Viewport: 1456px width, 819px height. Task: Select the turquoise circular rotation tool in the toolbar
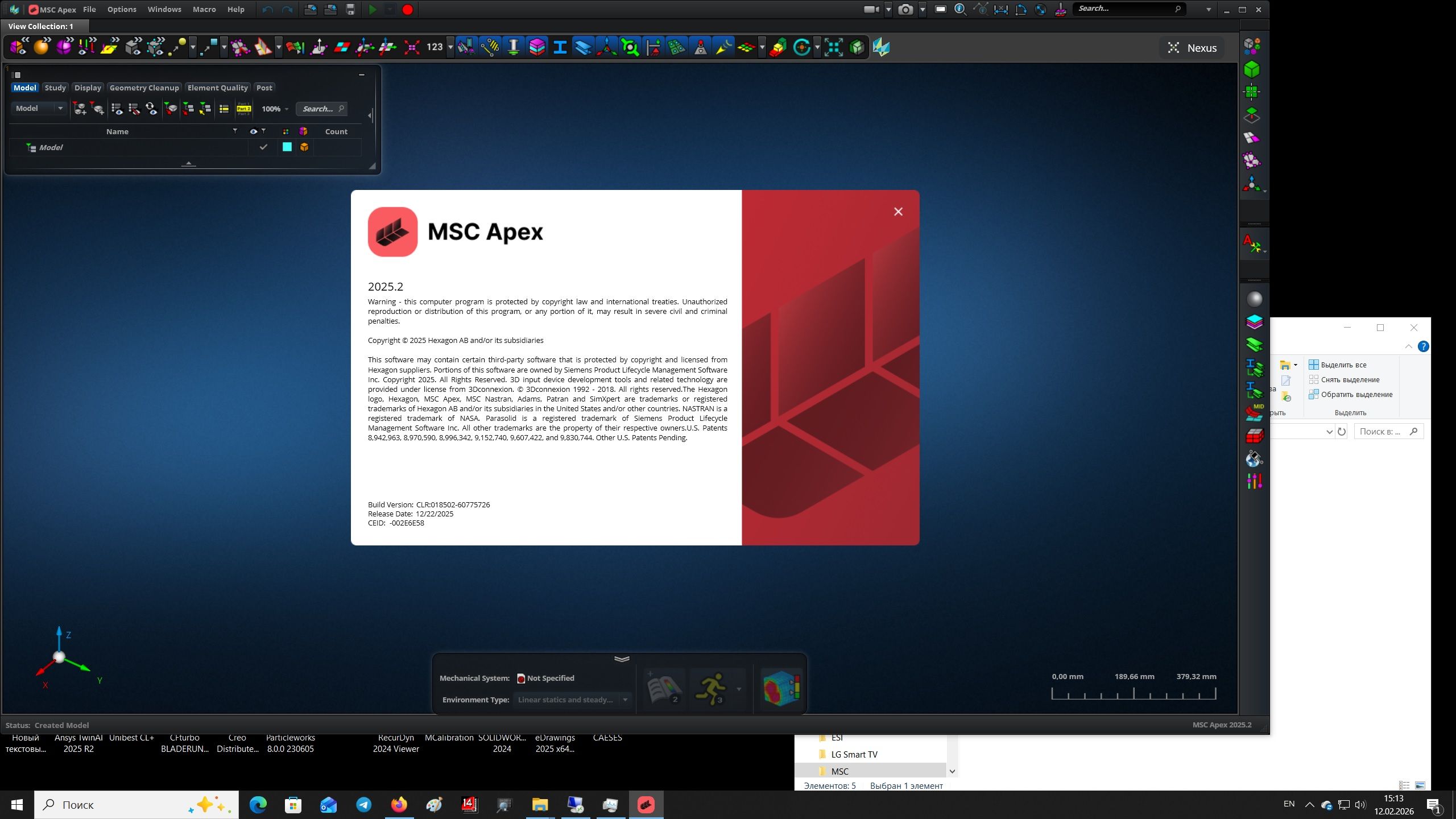coord(801,47)
